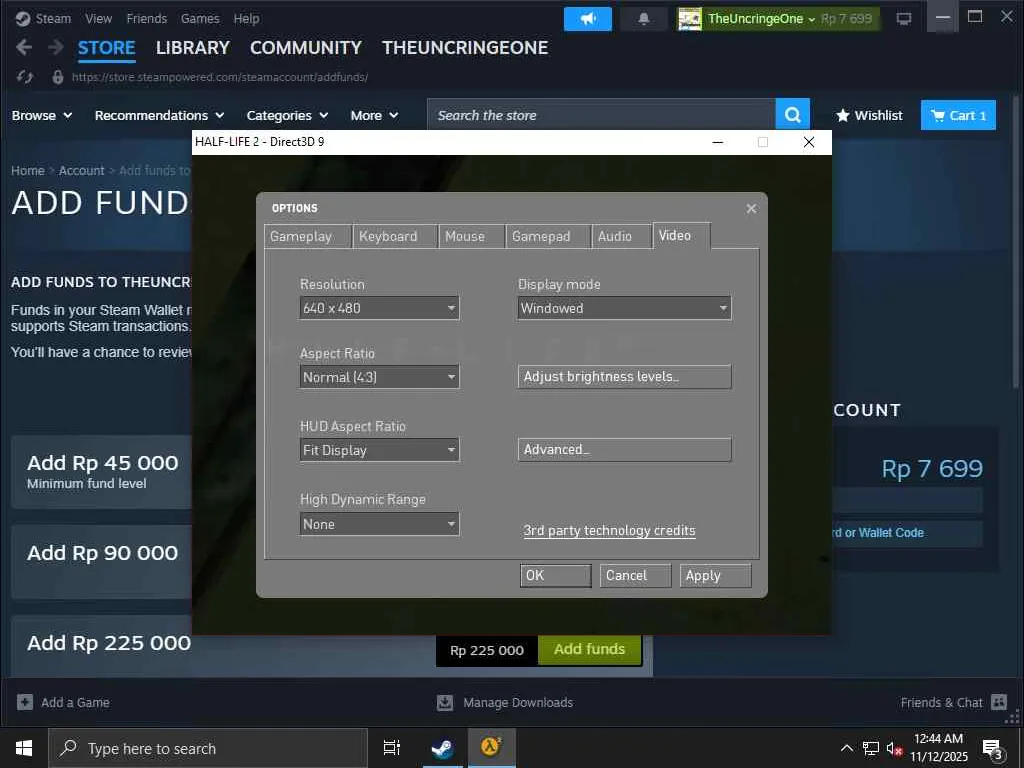Viewport: 1024px width, 768px height.
Task: Open the Aspect Ratio dropdown
Action: click(379, 377)
